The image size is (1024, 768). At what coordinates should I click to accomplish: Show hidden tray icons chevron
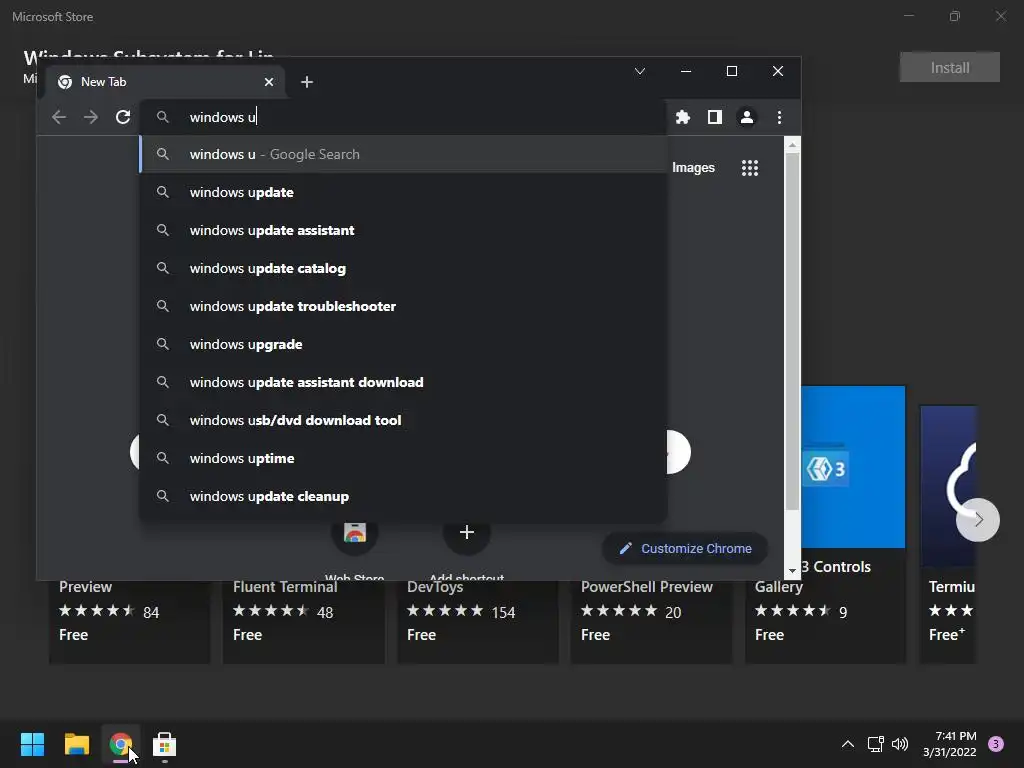click(x=848, y=744)
